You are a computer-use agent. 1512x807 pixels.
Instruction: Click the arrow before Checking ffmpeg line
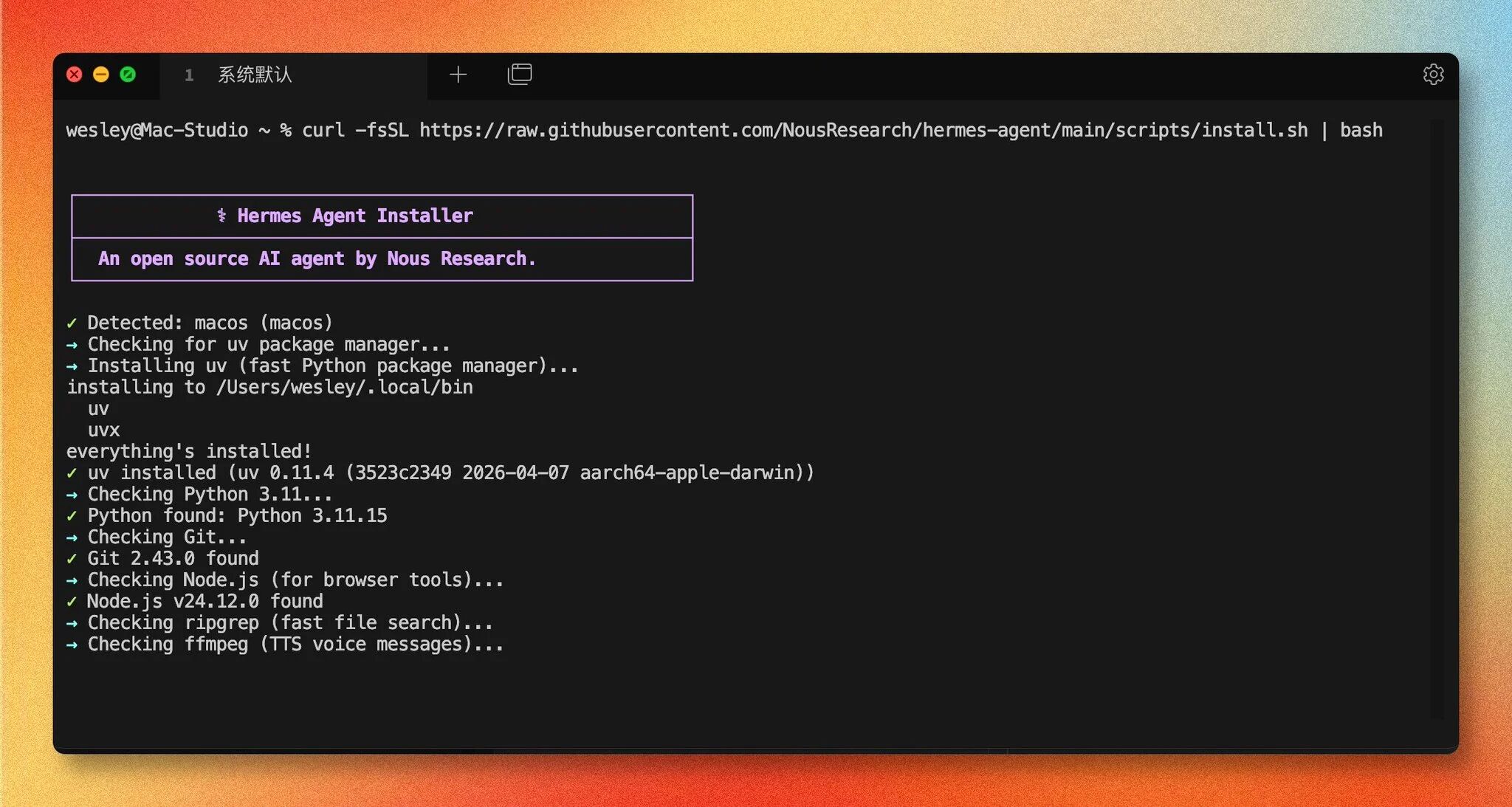[x=72, y=645]
